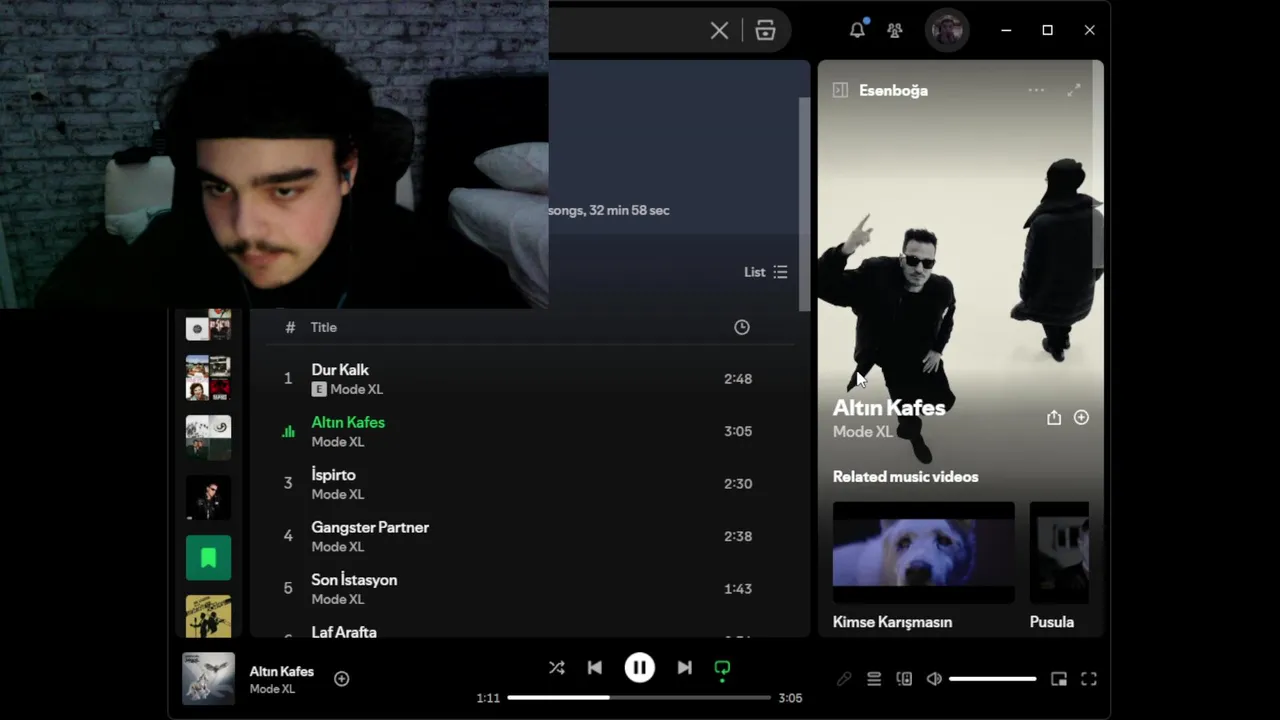Open the now playing album cover thumbnail

click(x=208, y=679)
